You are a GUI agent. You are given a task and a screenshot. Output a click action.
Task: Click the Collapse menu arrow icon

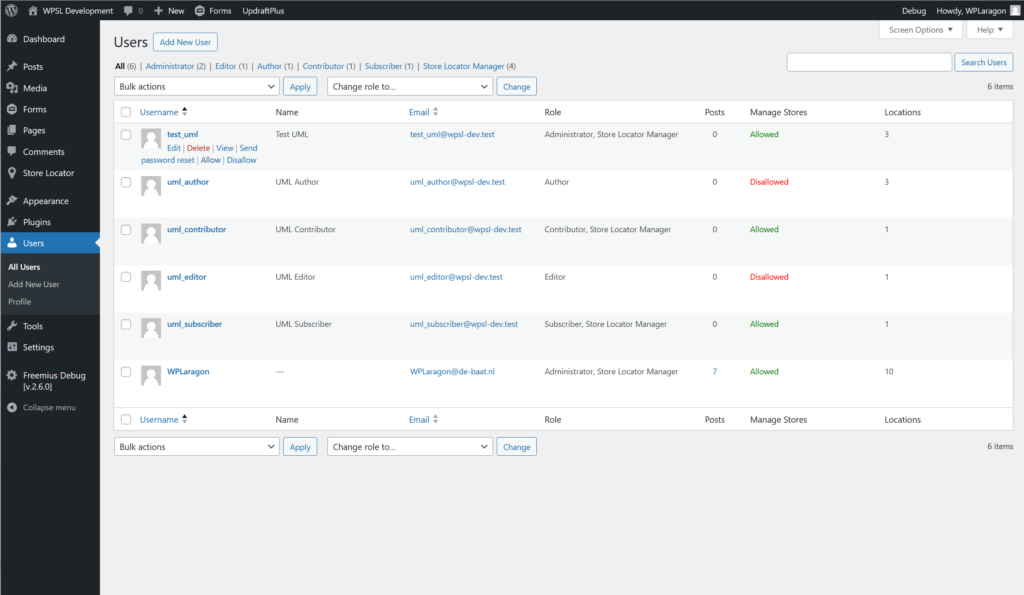coord(12,408)
